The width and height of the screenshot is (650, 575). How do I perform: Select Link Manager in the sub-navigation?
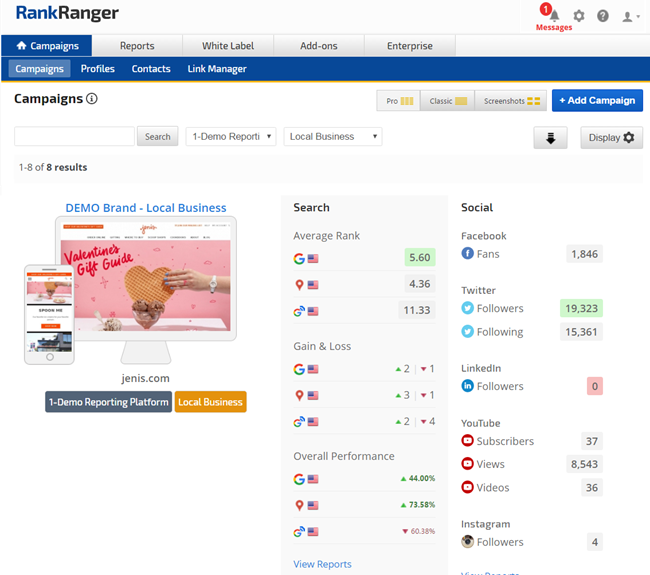217,68
